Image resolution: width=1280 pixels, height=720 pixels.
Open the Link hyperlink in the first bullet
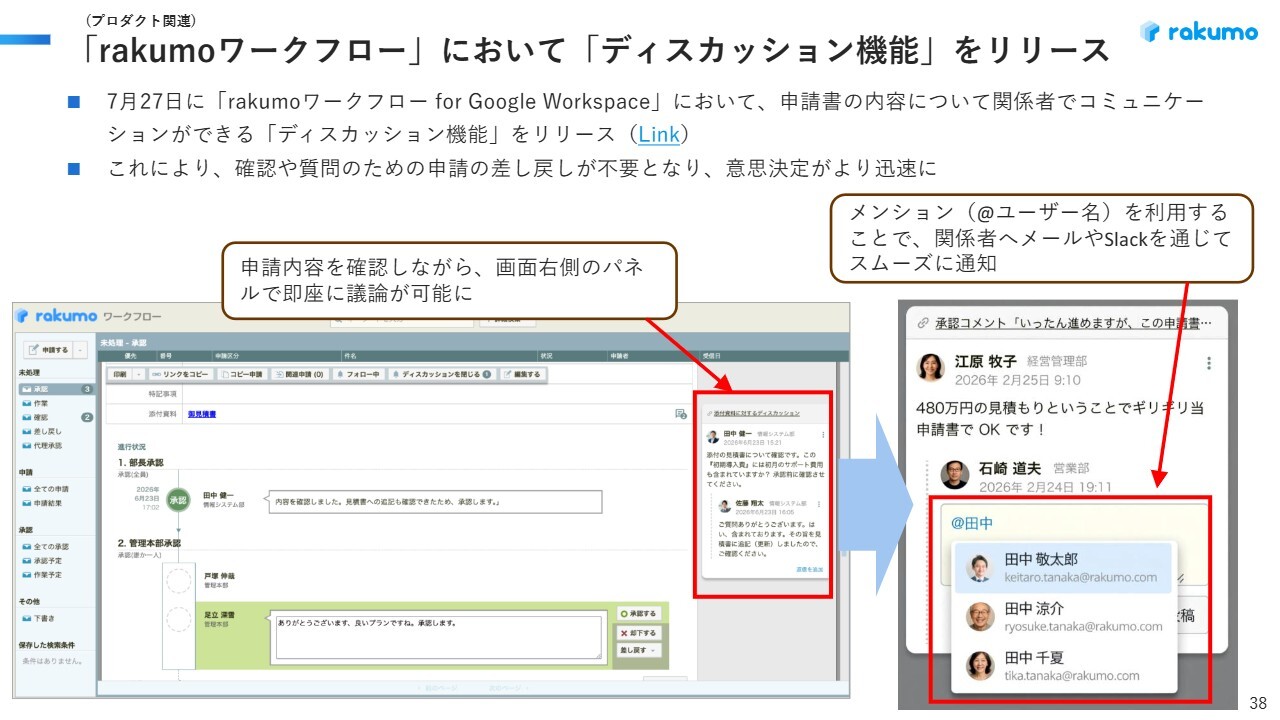click(x=658, y=134)
